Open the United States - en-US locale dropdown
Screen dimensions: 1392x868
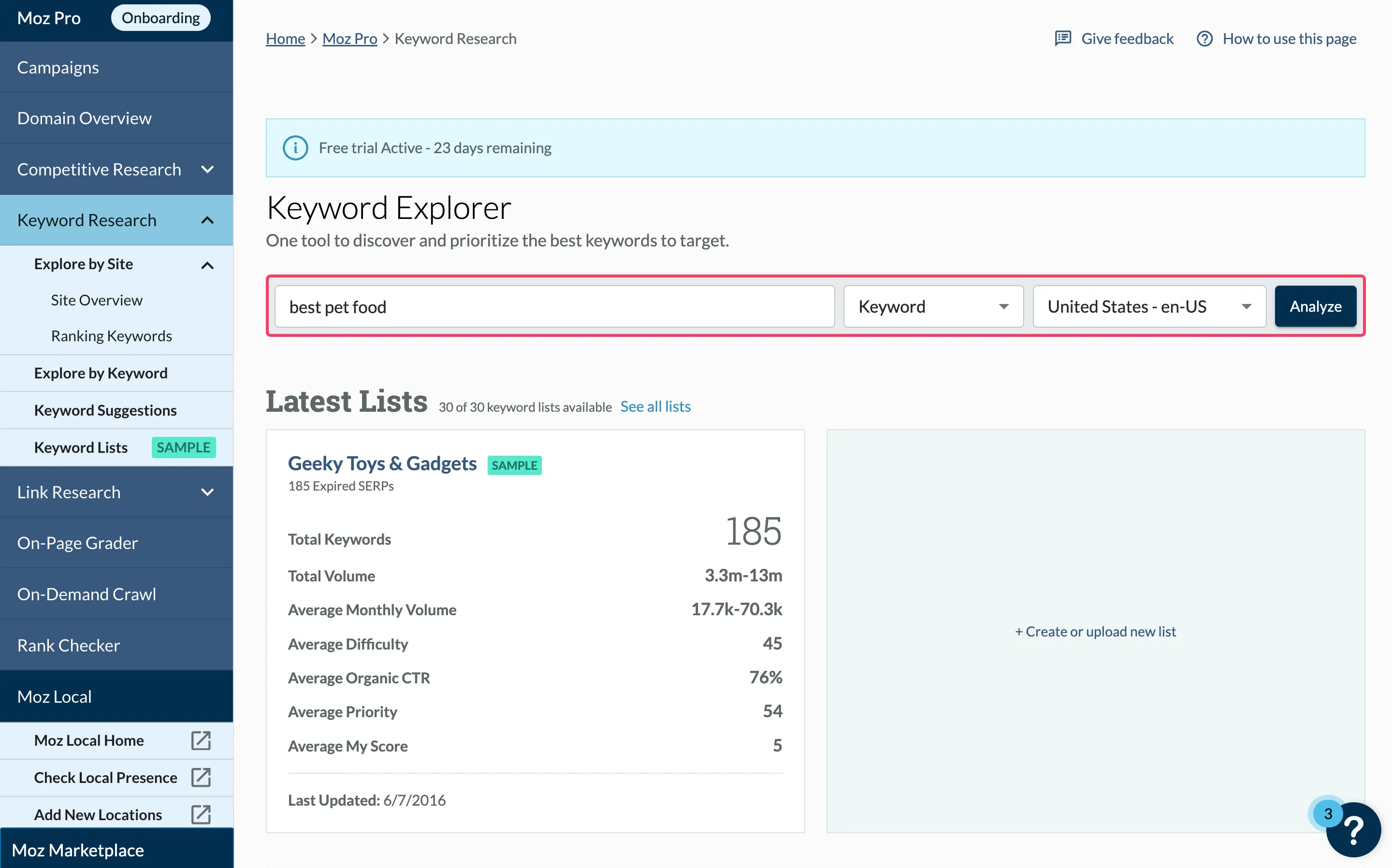click(1149, 306)
